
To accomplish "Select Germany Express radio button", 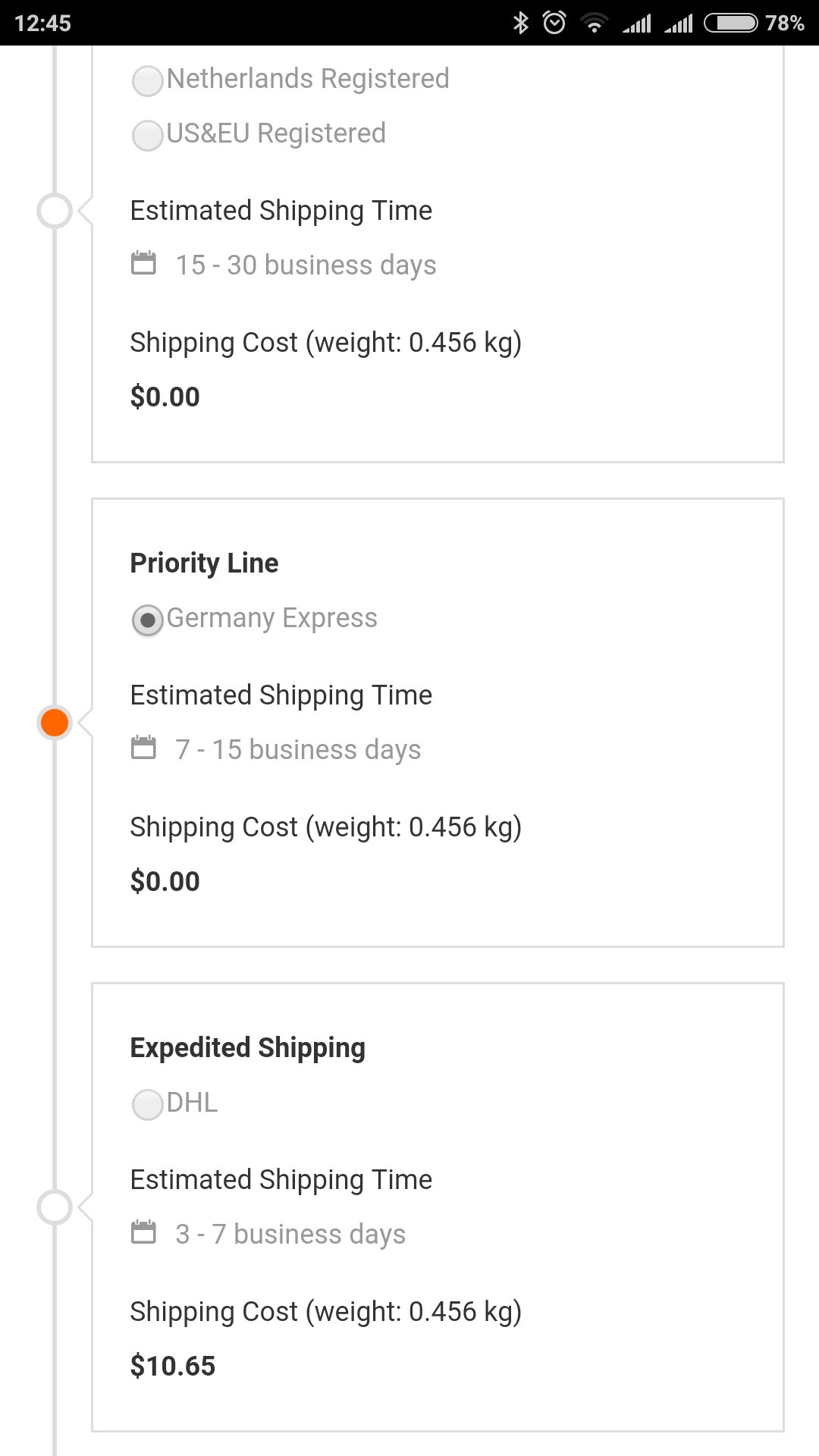I will 148,620.
